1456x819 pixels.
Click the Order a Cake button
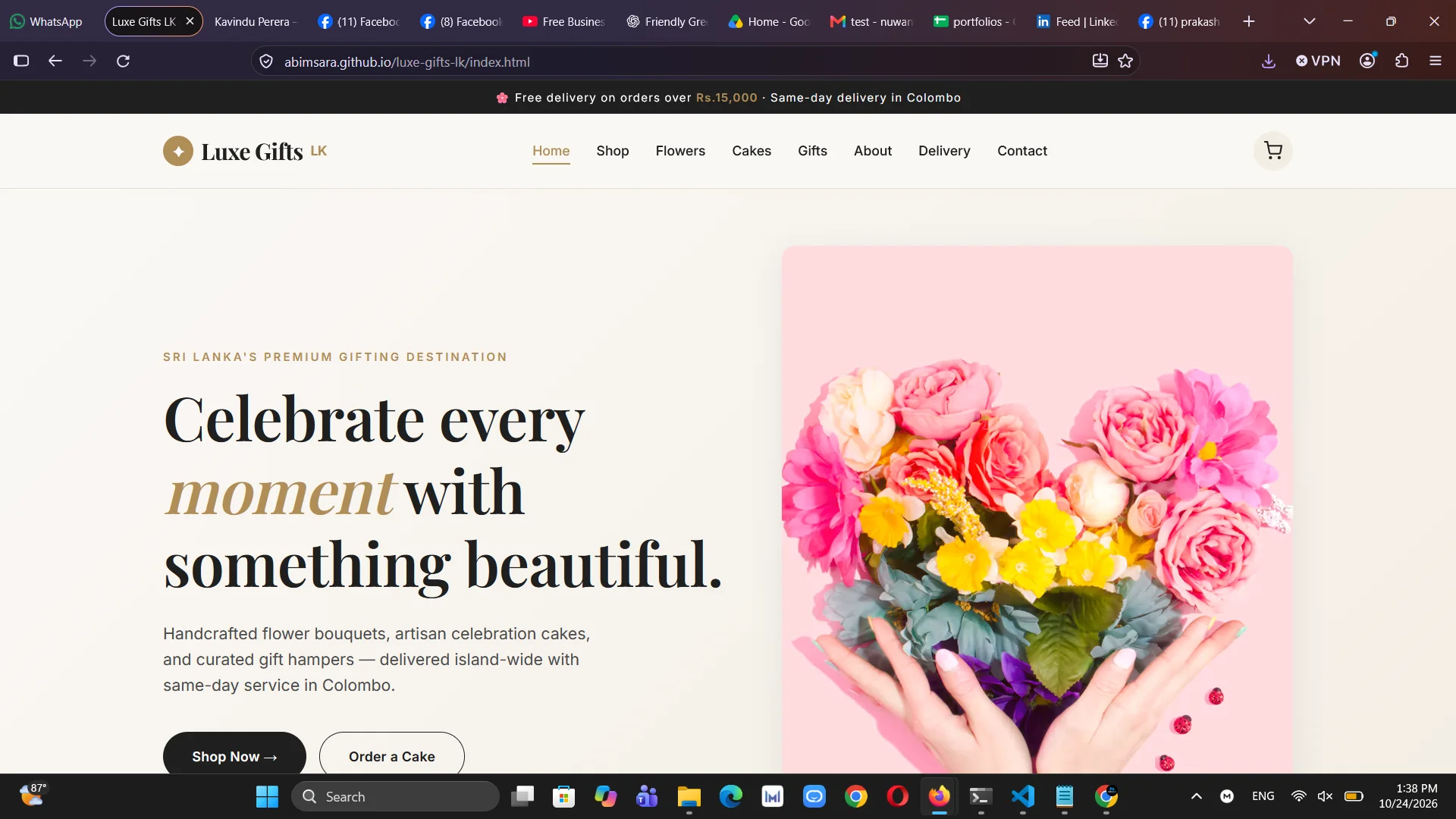click(x=391, y=755)
